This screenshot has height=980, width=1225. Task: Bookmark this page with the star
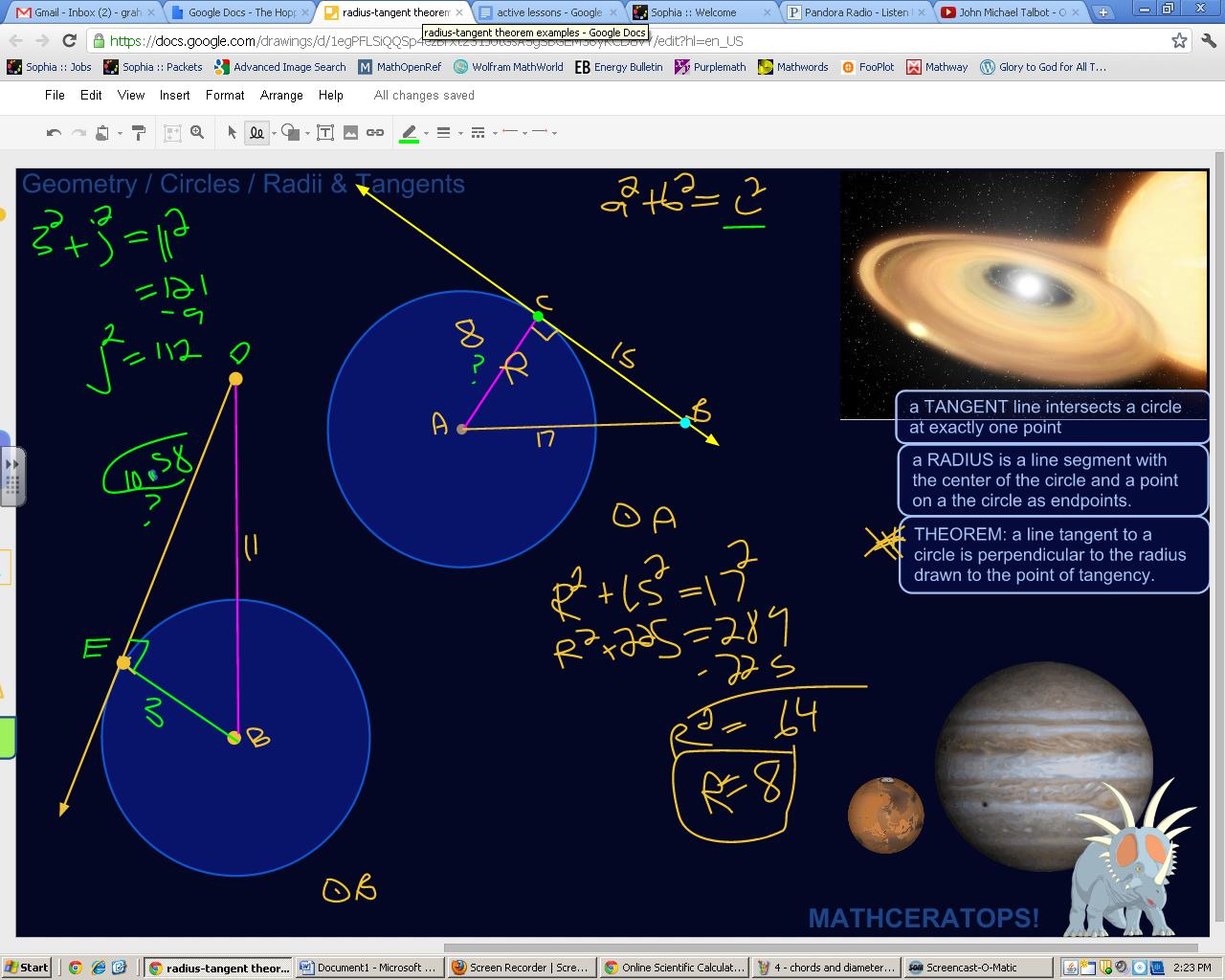[1179, 40]
